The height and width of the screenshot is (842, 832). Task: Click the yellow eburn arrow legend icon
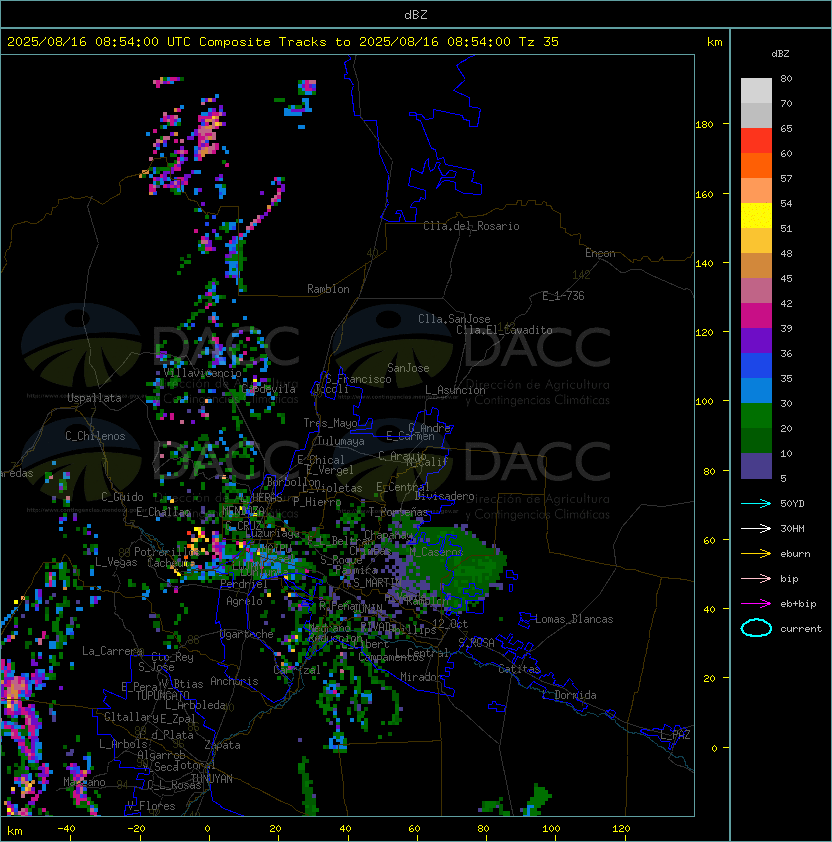(x=756, y=554)
